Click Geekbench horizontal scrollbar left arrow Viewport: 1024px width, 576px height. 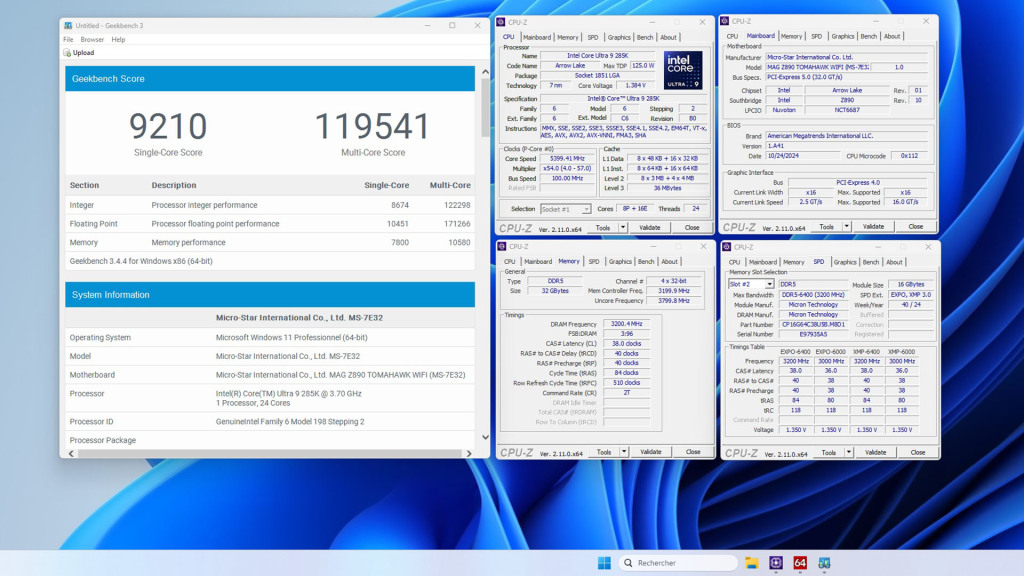pos(71,453)
